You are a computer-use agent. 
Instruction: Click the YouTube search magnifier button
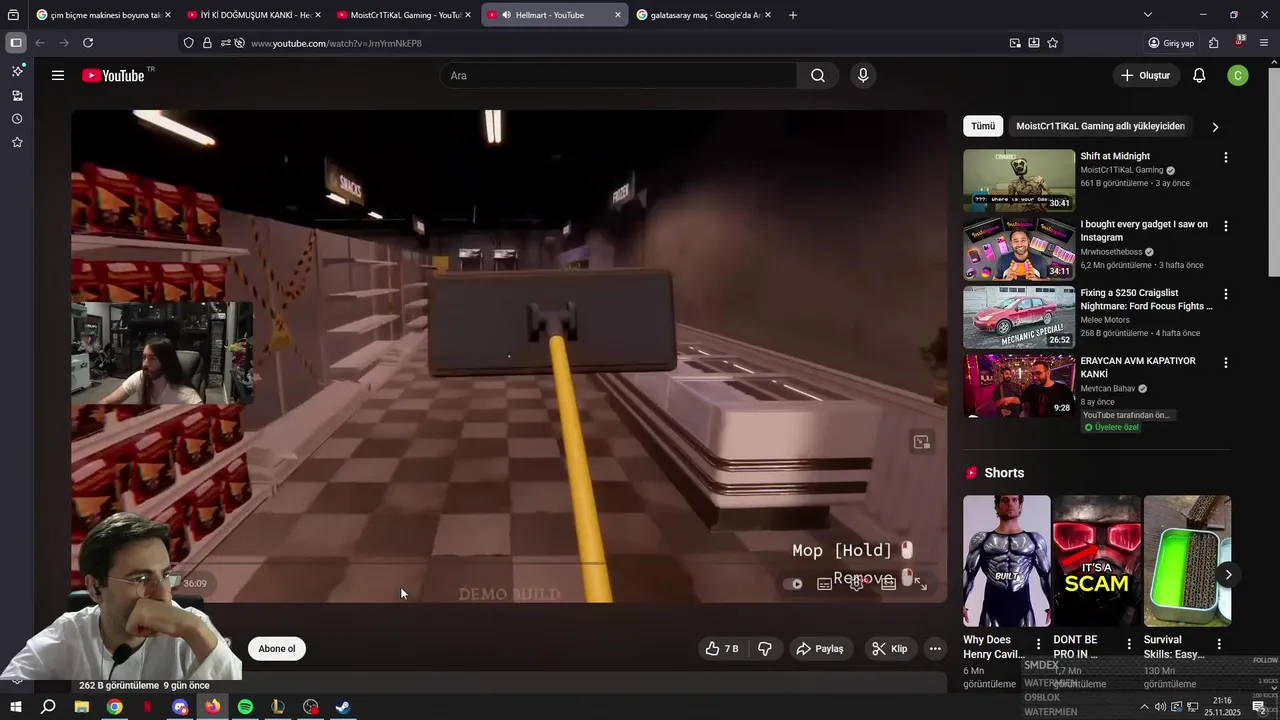818,75
